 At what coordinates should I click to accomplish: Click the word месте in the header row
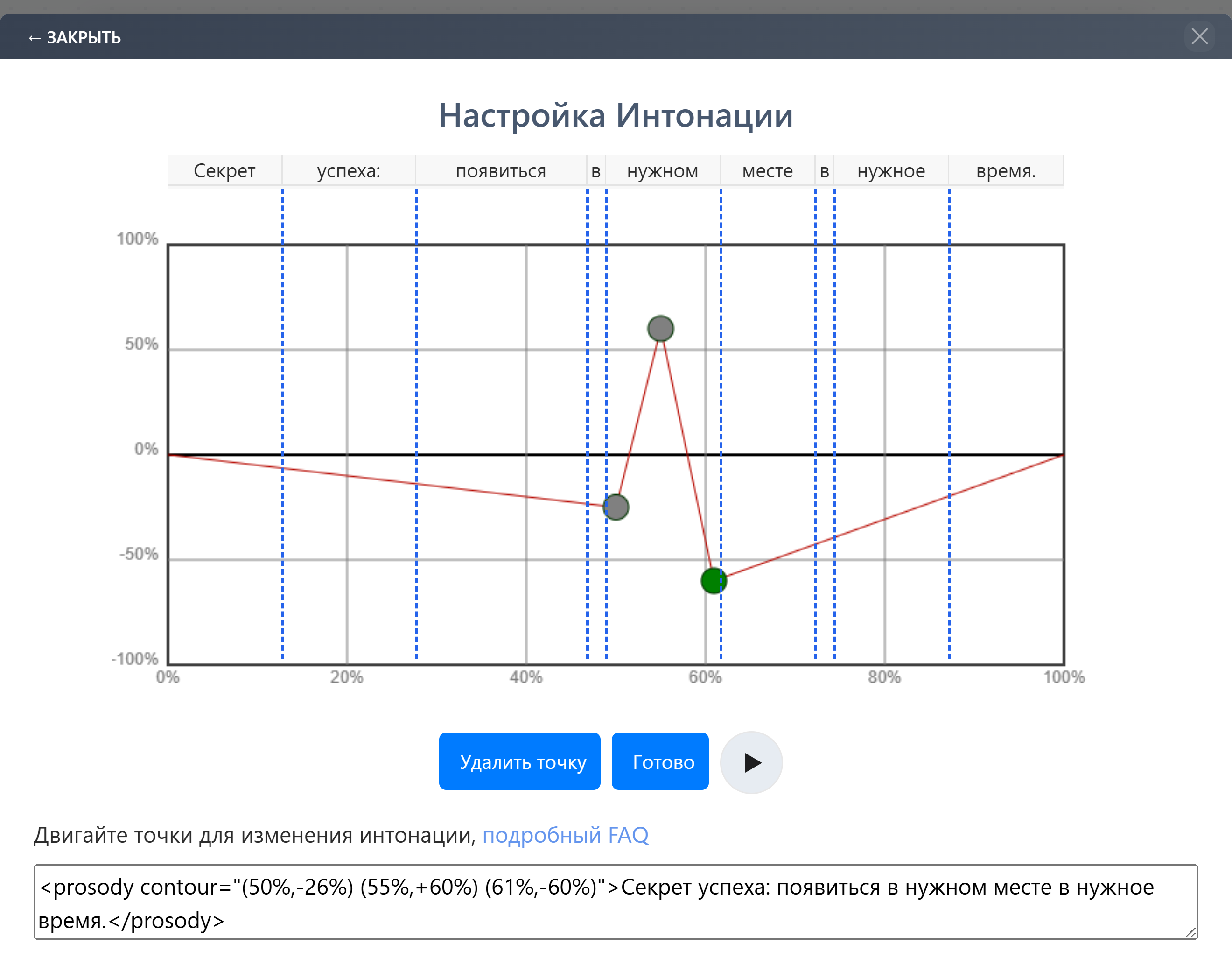click(x=768, y=170)
